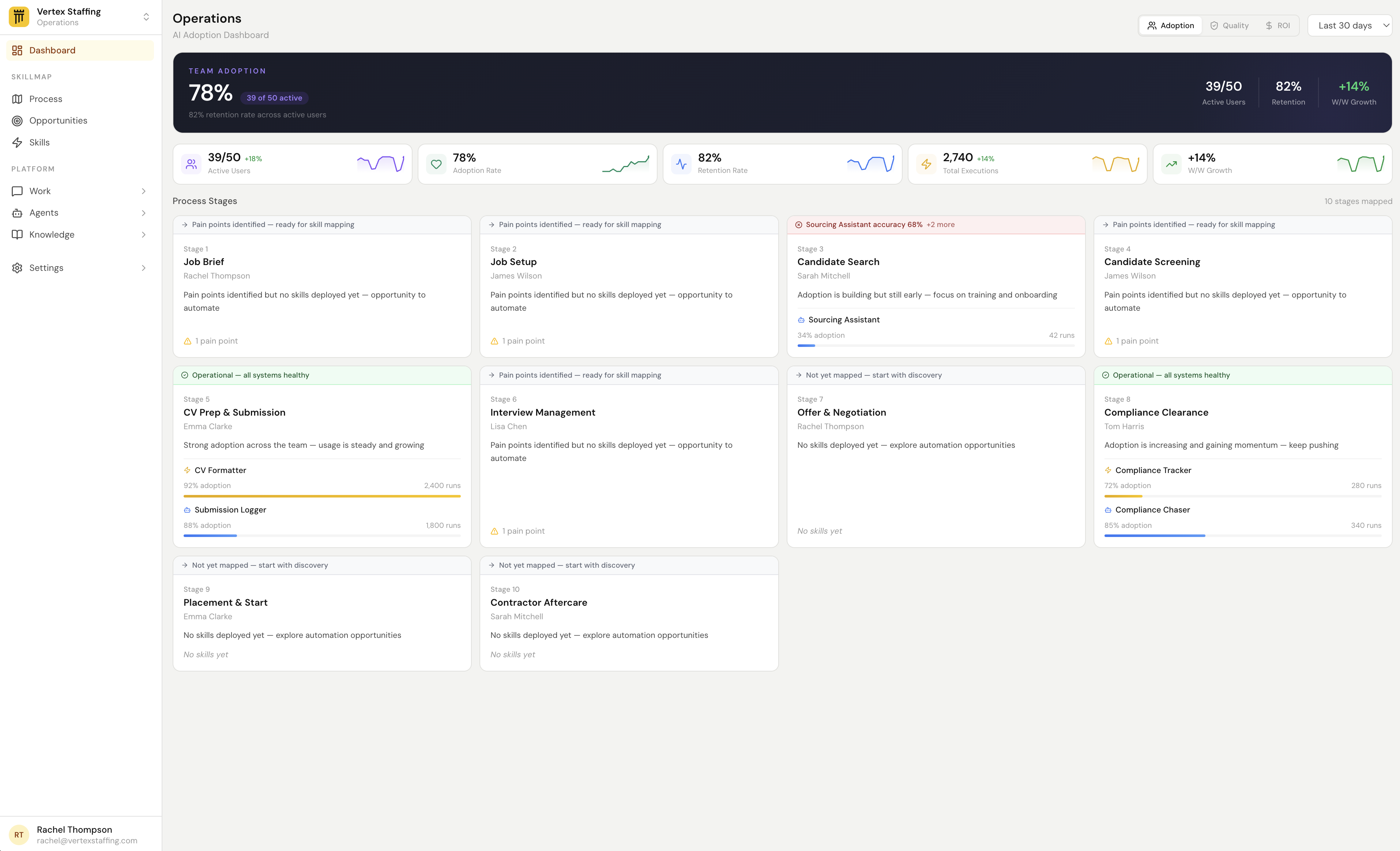Select the Operations heading breadcrumb
Image resolution: width=1400 pixels, height=851 pixels.
tap(207, 18)
